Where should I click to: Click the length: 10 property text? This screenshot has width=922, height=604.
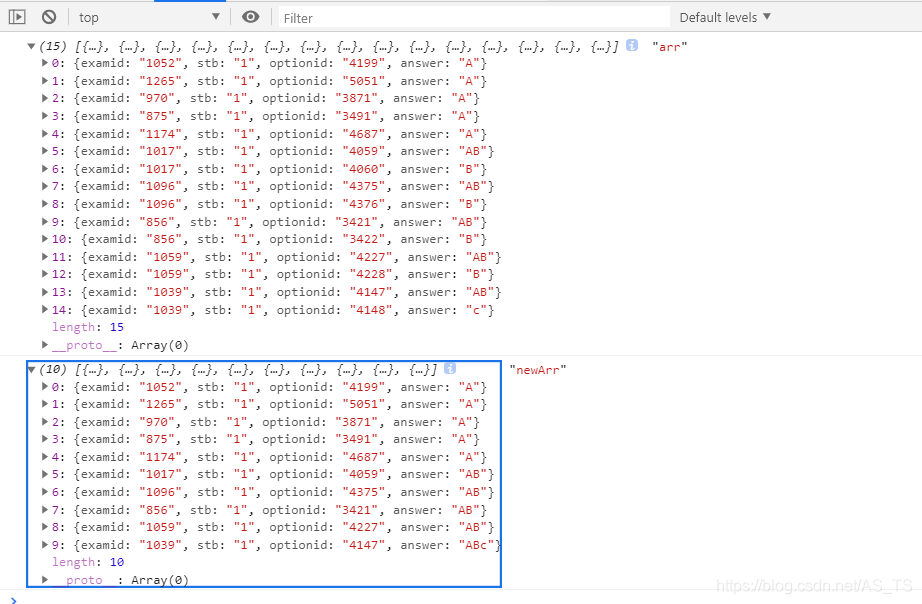click(x=88, y=562)
